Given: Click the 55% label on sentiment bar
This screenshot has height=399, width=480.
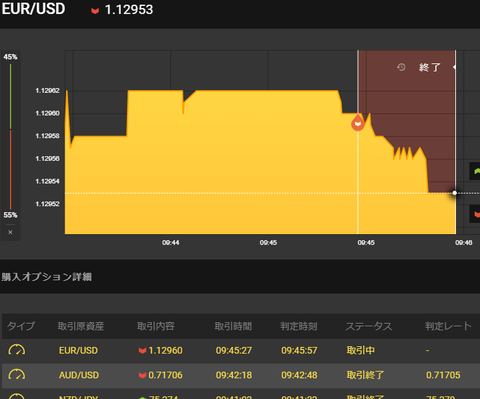Looking at the screenshot, I should pyautogui.click(x=10, y=215).
